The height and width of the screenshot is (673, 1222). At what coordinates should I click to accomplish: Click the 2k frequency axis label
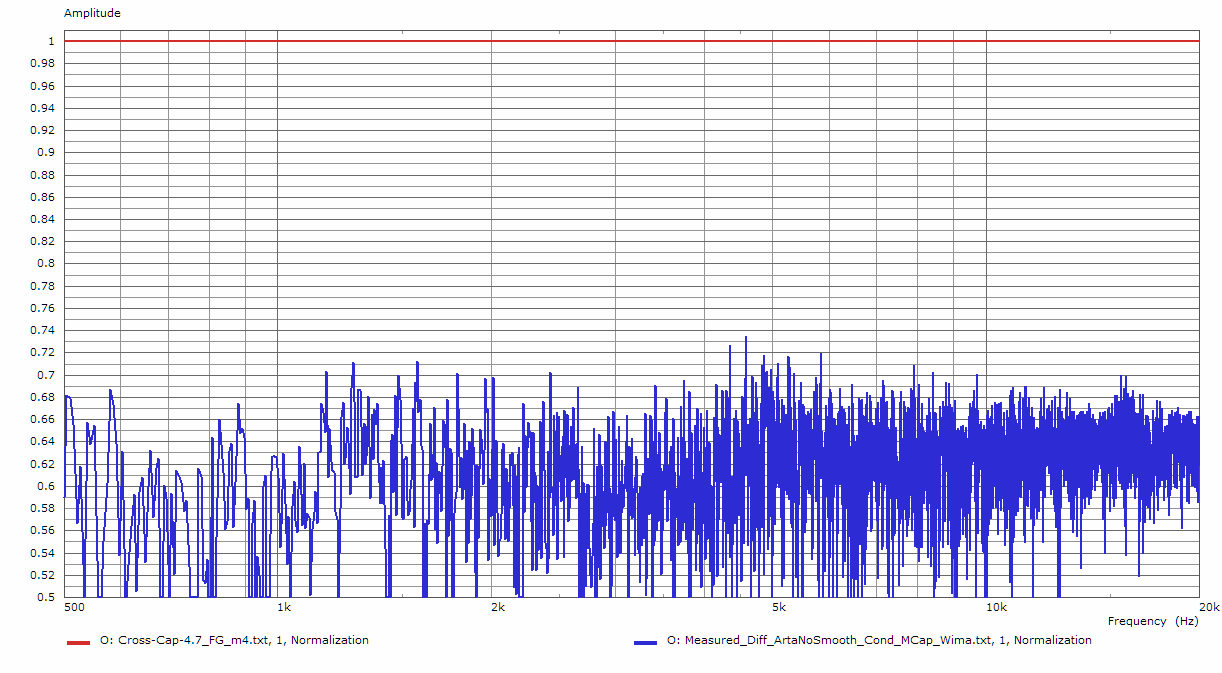click(498, 607)
